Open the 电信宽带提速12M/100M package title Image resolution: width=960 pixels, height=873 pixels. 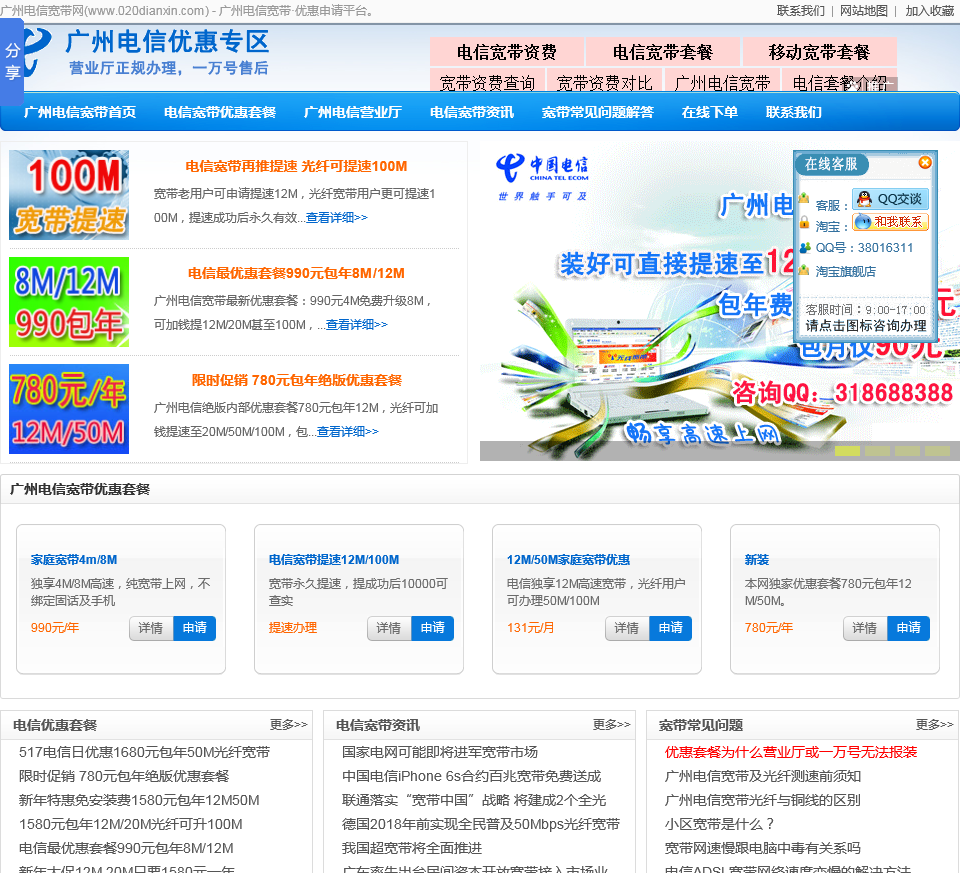click(x=334, y=560)
